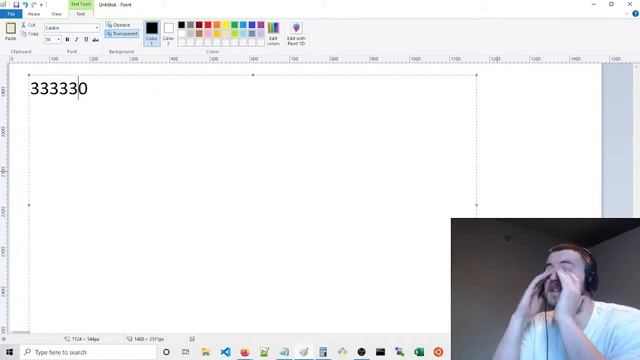Undo the last action in Quick Access
640x360 pixels.
(x=25, y=5)
